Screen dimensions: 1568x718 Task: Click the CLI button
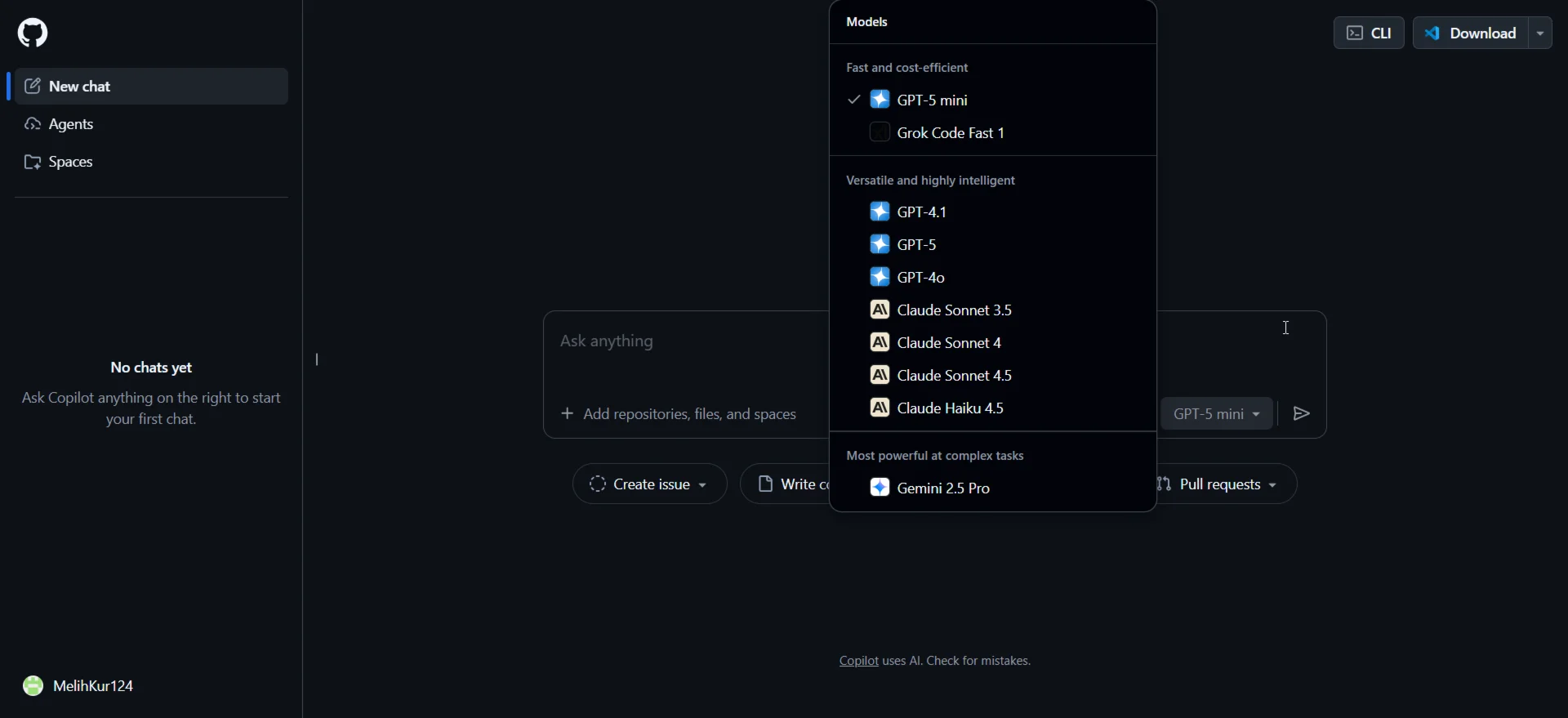[1369, 33]
